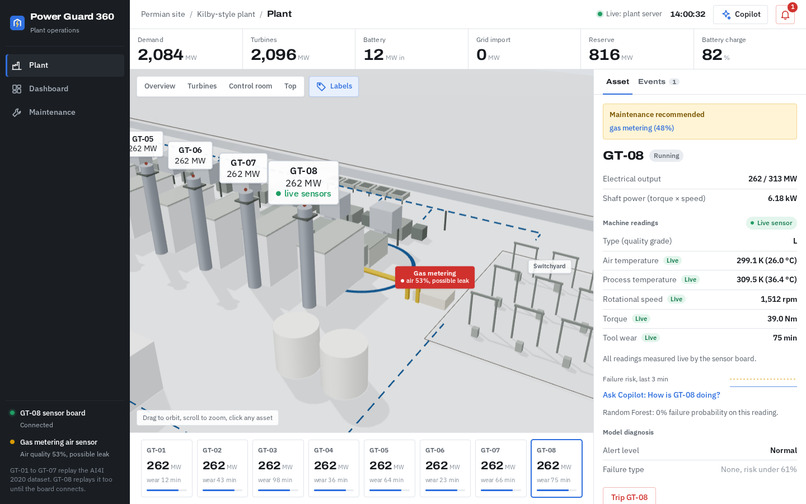
Task: Go to Kilby-style plant breadcrumb
Action: coord(226,14)
